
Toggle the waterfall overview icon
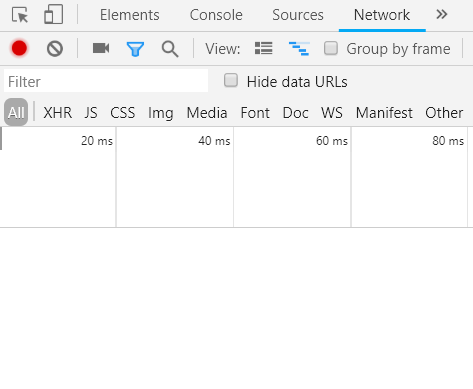[299, 49]
